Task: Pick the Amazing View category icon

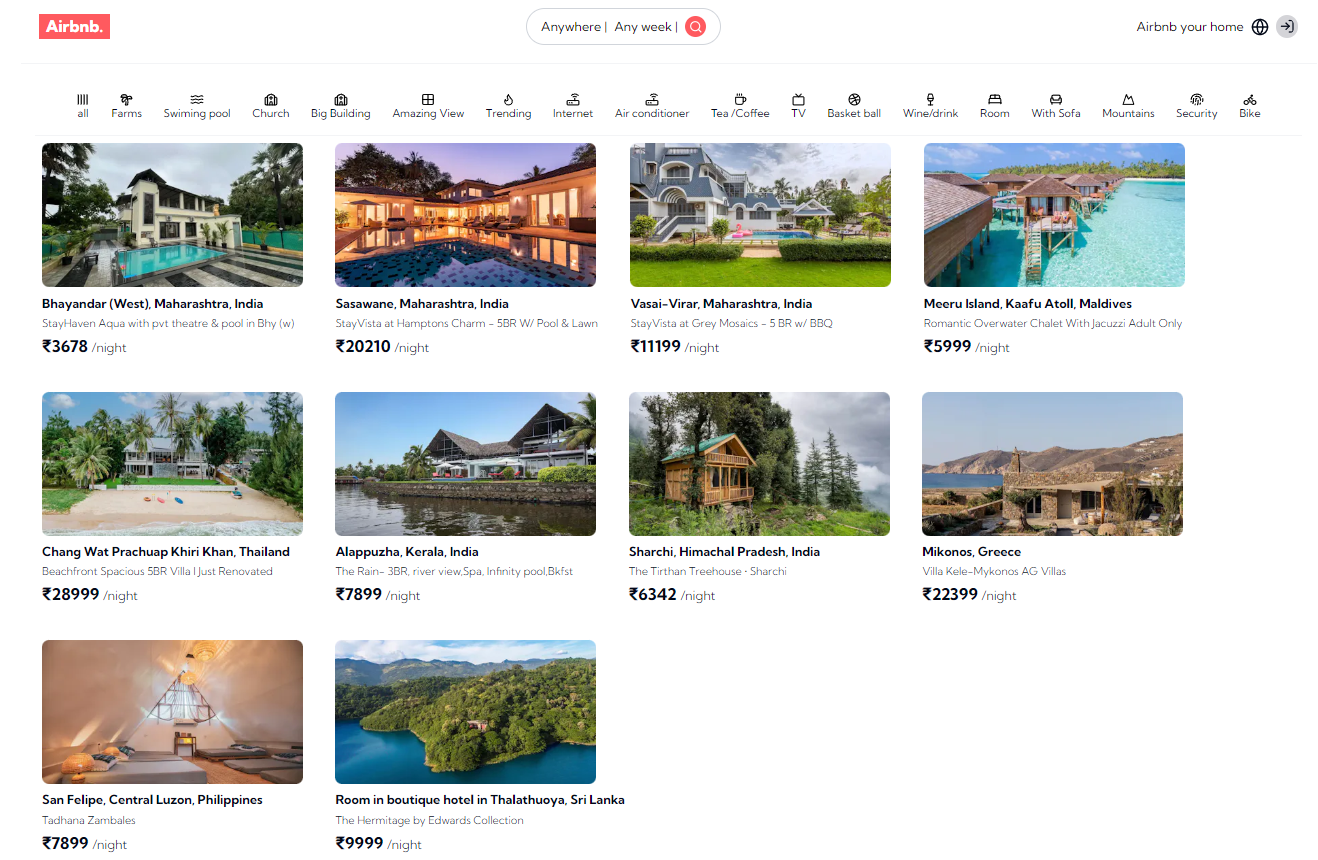Action: 428,100
